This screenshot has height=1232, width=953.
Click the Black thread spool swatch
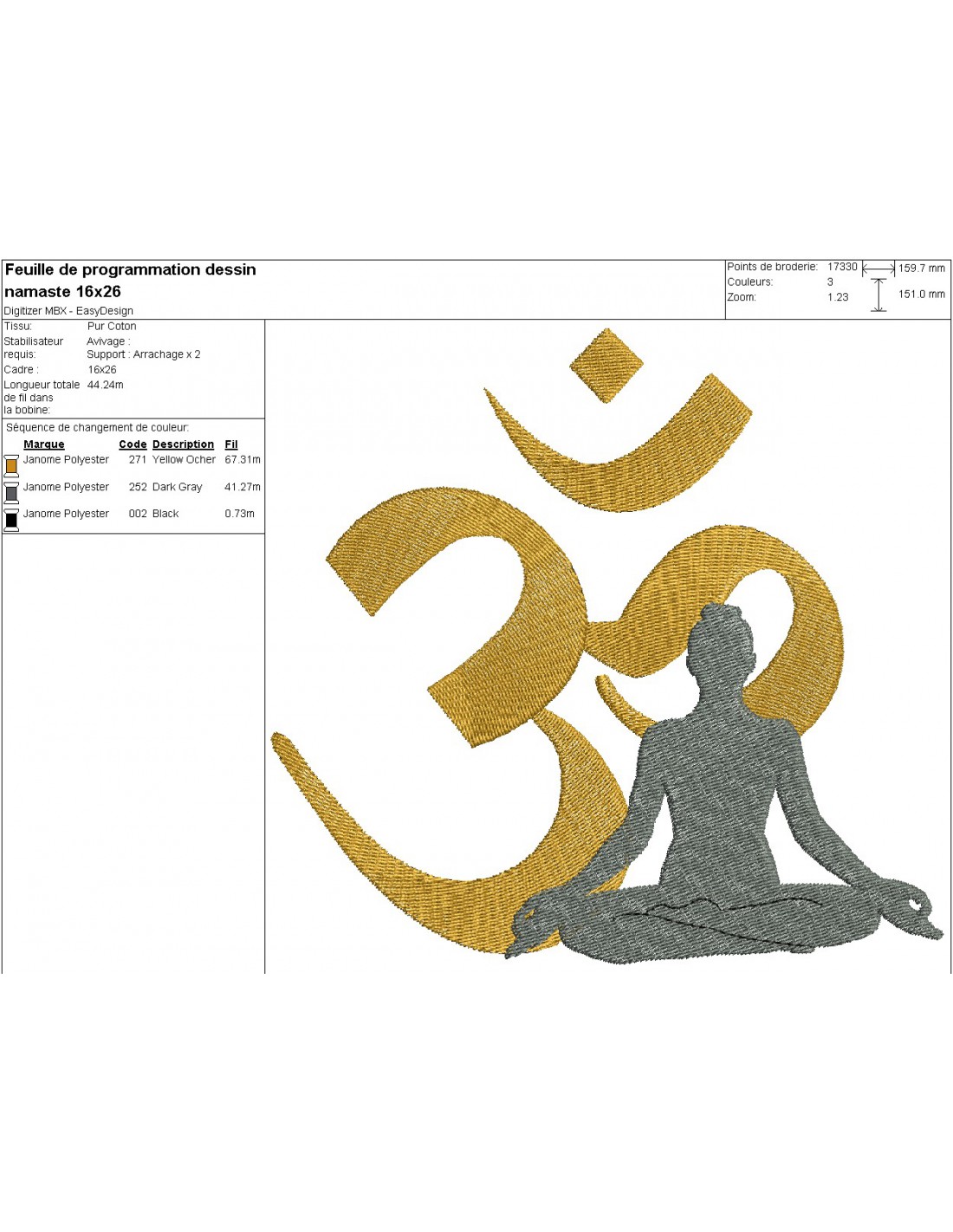[11, 520]
